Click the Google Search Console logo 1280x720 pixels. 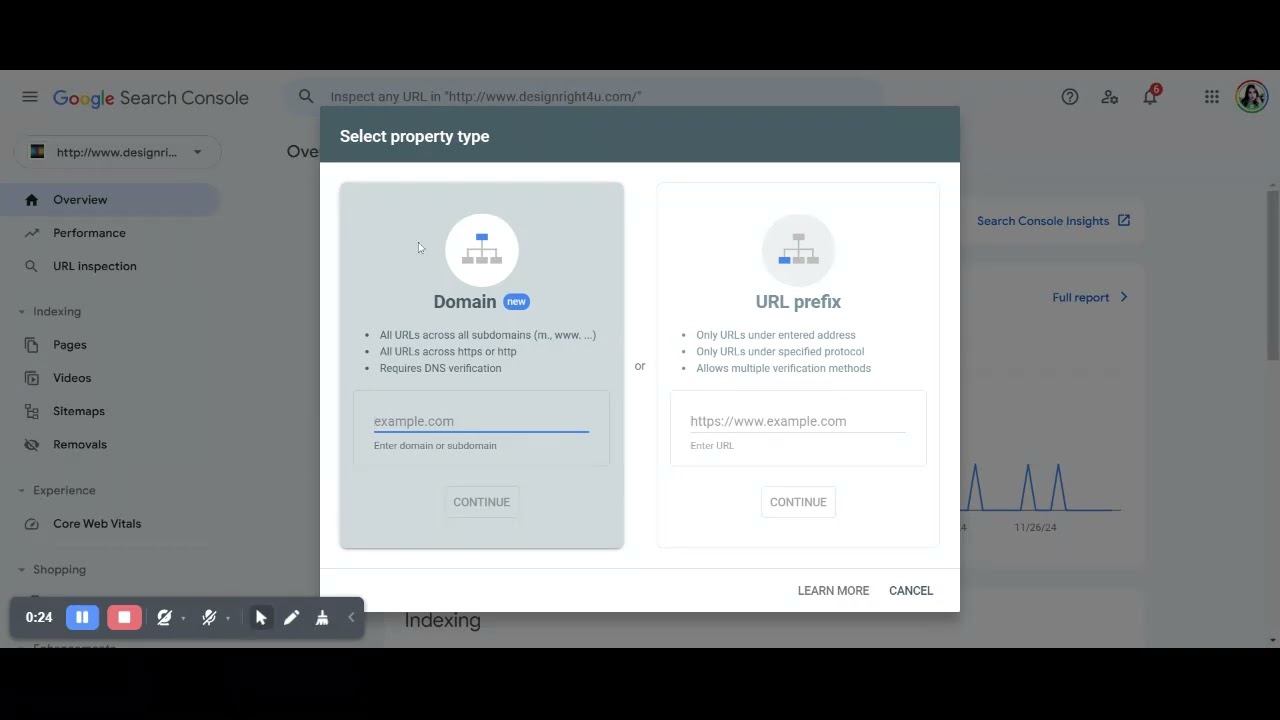(151, 98)
